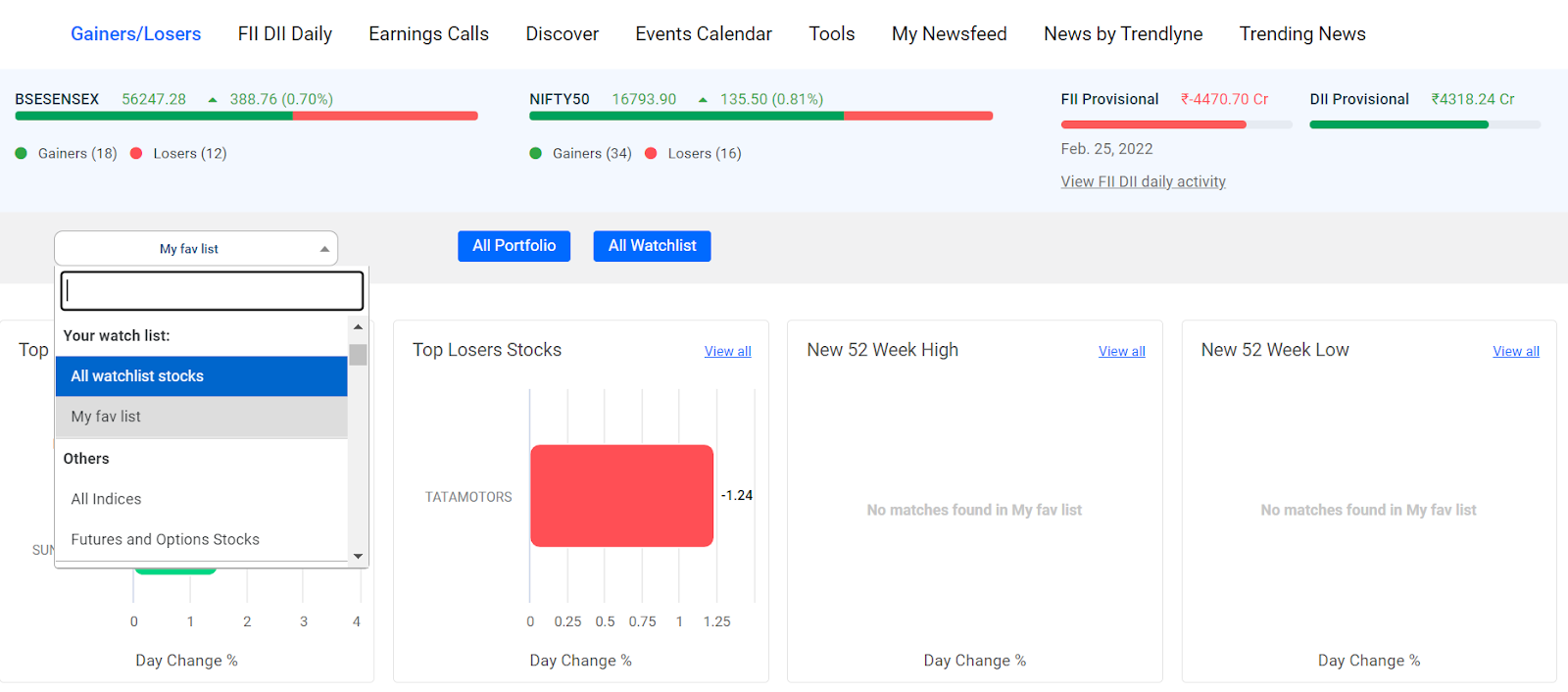Screen dimensions: 1568x692
Task: Click the New 52 Week High heading
Action: 882,350
